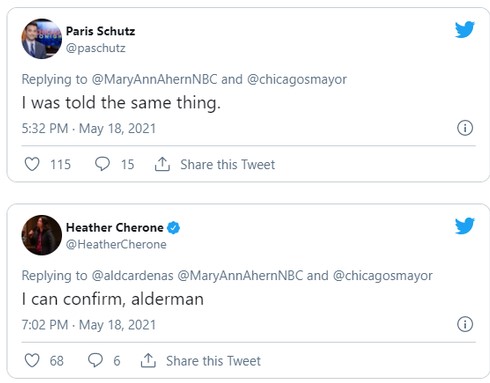Select Share this Tweet on second tweet
The image size is (490, 383).
coord(213,361)
